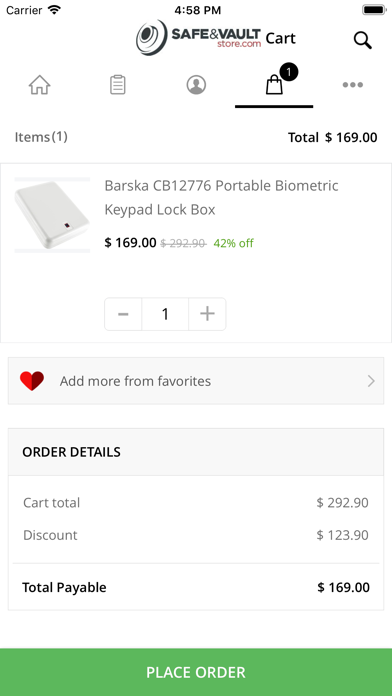Select the quantity field showing 1
The width and height of the screenshot is (392, 696).
coord(165,314)
